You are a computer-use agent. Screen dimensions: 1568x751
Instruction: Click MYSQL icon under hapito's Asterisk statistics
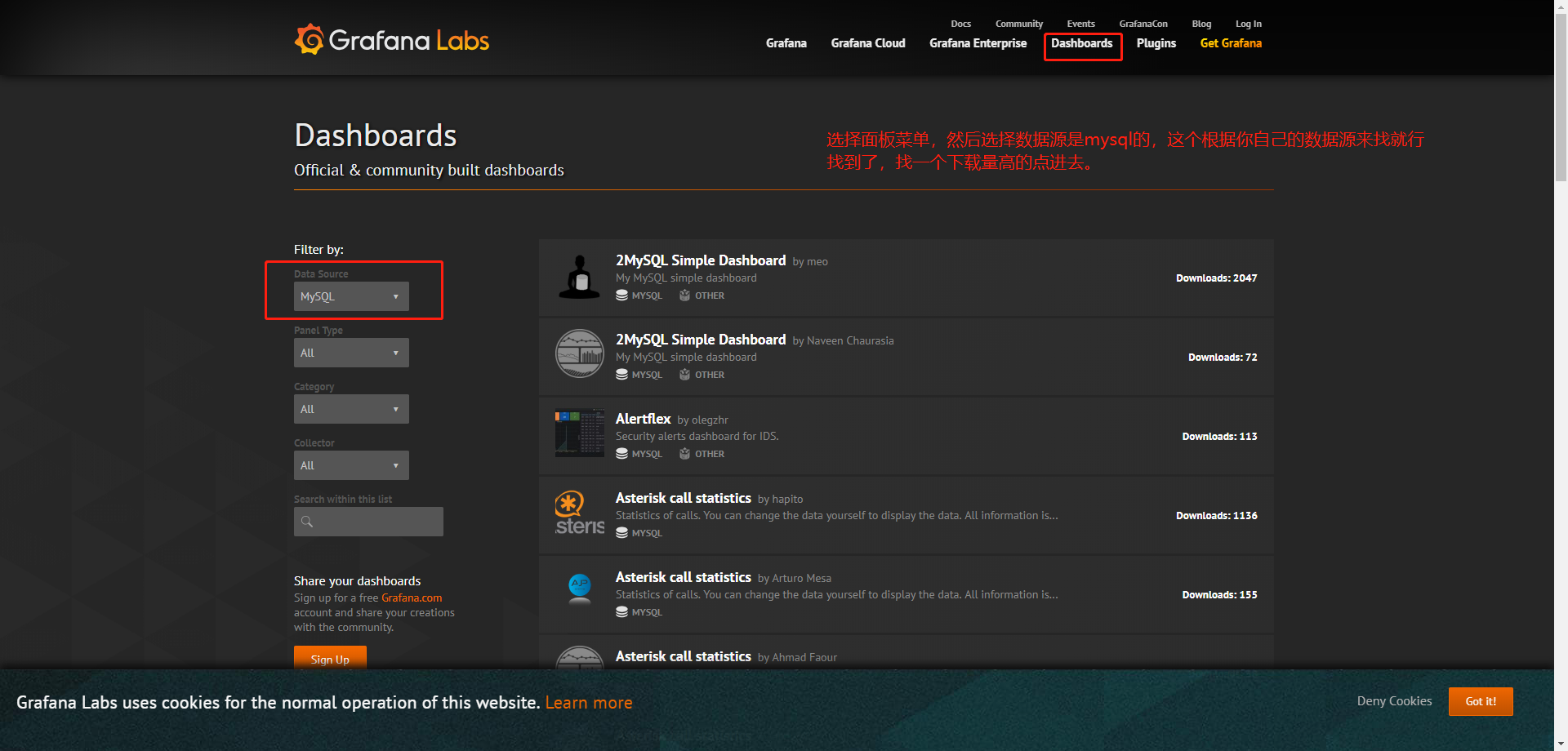pyautogui.click(x=622, y=533)
